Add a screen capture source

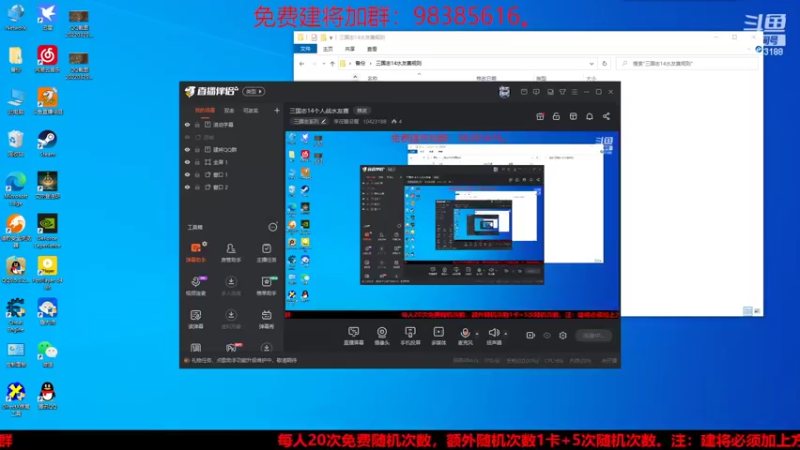click(x=354, y=336)
